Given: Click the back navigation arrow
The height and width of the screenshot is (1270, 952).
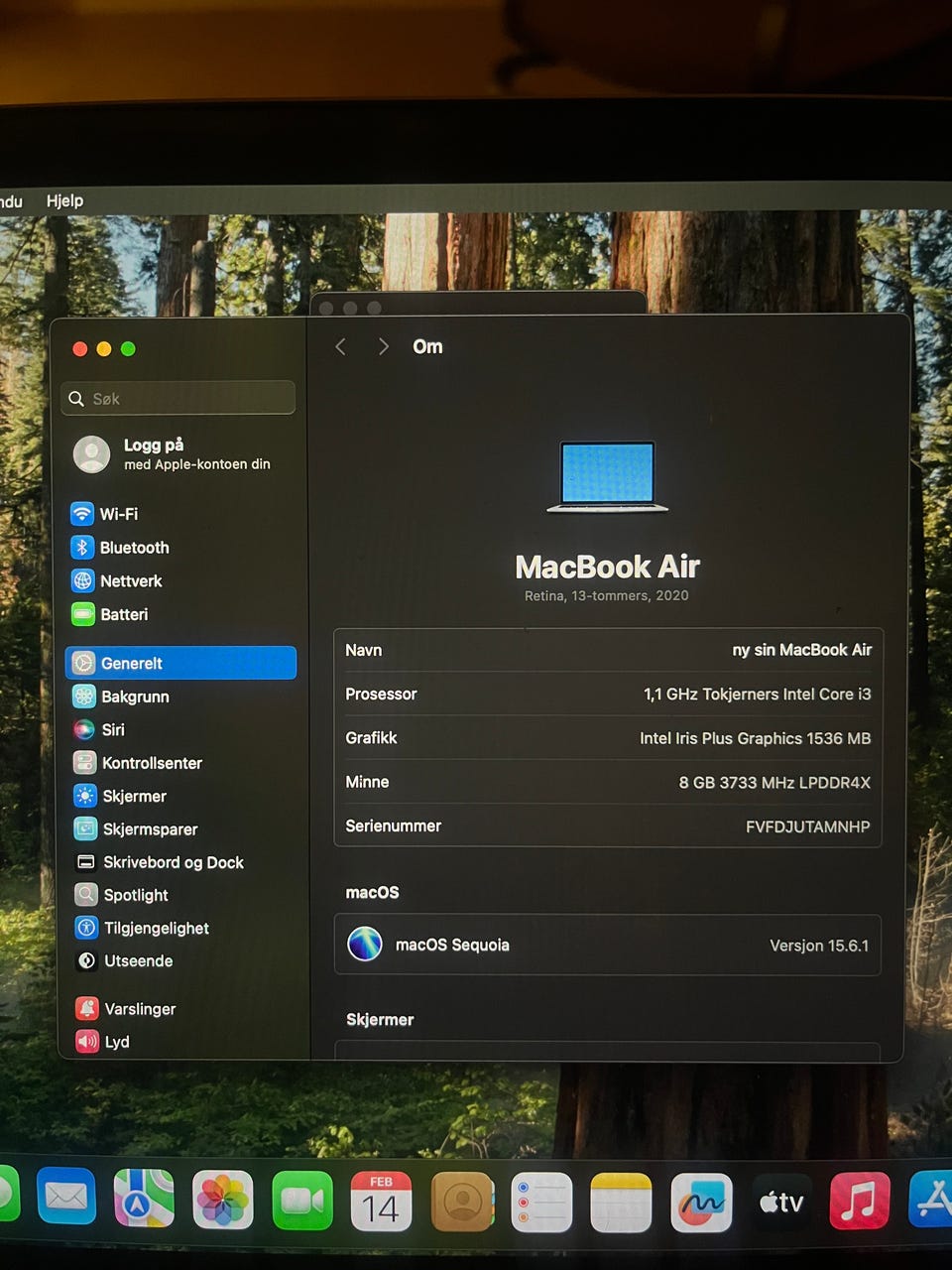Looking at the screenshot, I should [341, 346].
